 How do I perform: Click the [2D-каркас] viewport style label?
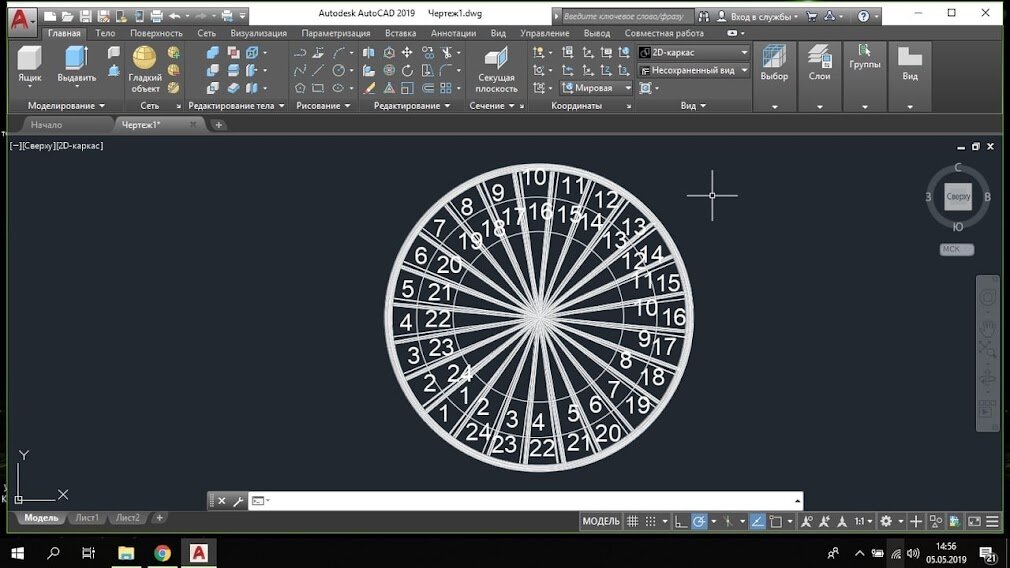tap(79, 146)
